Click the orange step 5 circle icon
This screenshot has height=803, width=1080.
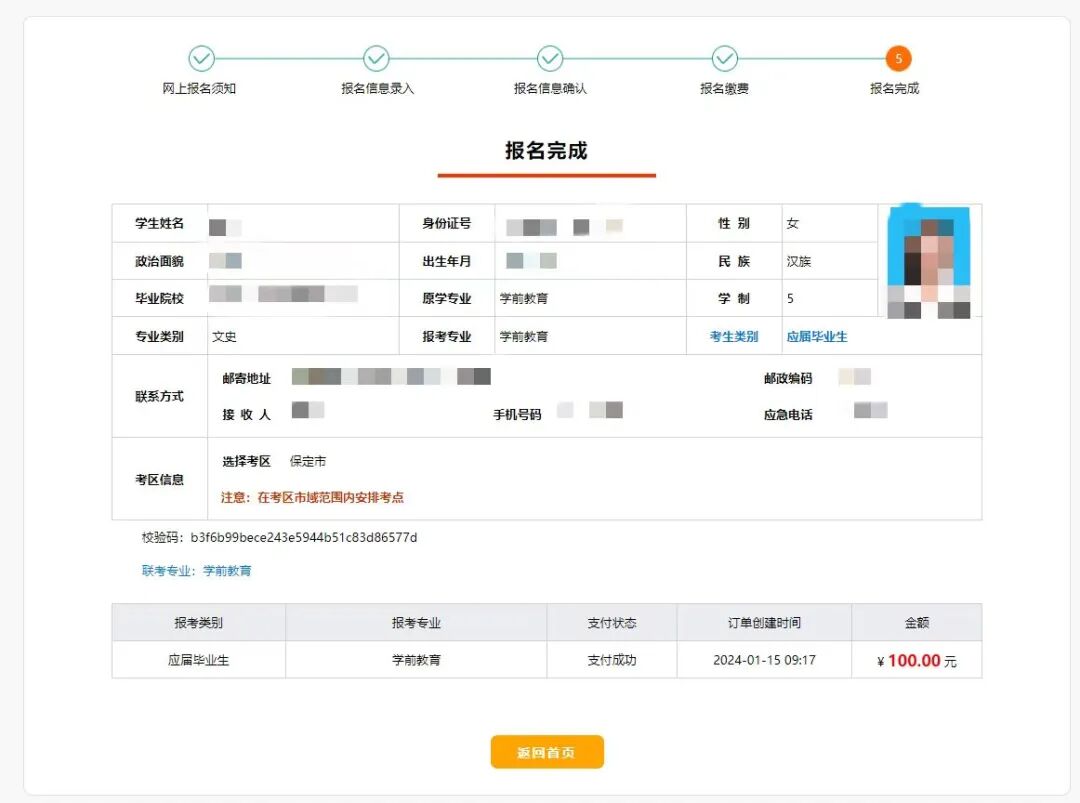(897, 60)
